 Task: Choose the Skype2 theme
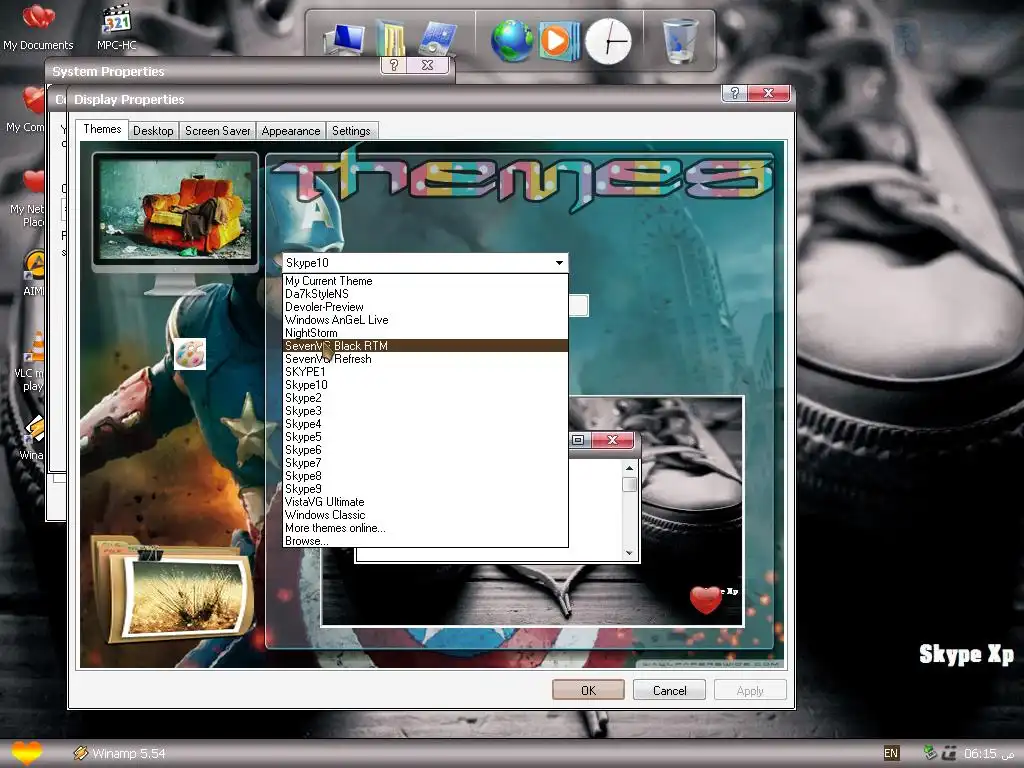(425, 398)
